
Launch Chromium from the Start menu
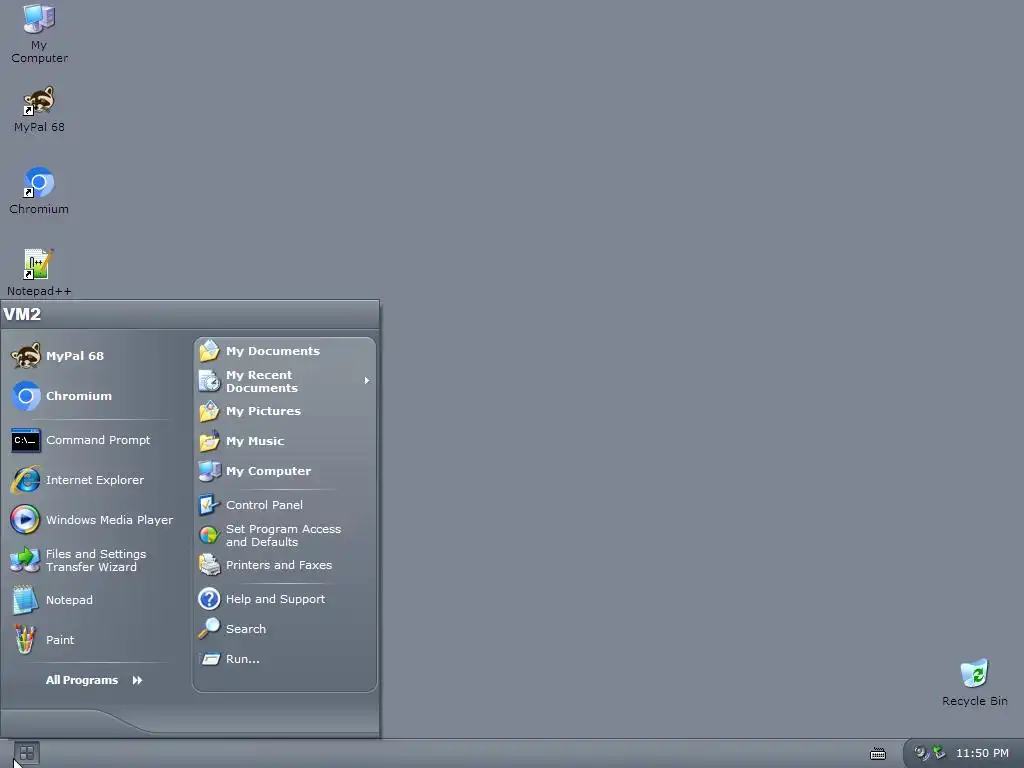point(91,396)
